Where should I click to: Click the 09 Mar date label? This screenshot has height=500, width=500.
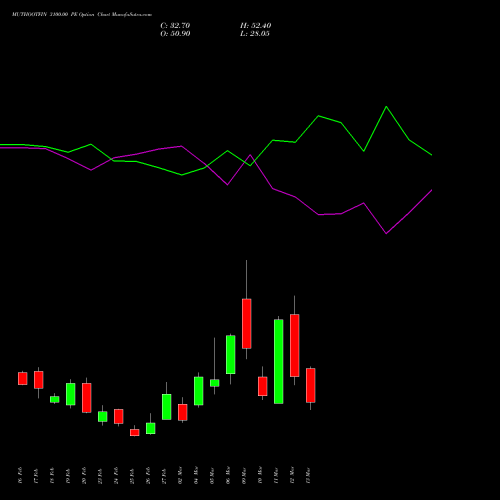pos(244,475)
